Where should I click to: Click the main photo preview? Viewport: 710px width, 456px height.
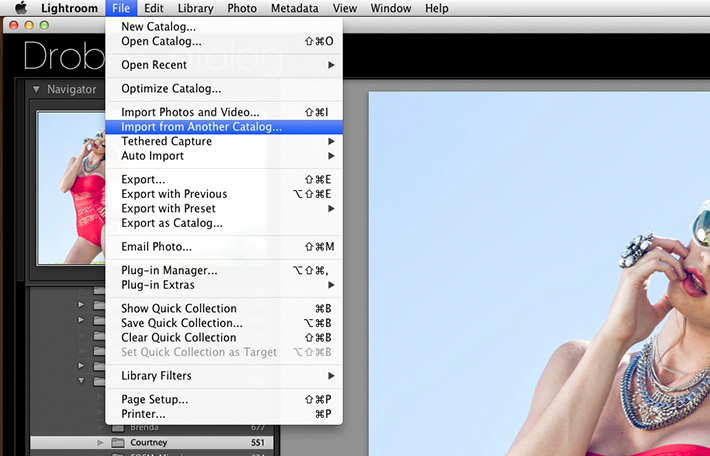click(539, 274)
